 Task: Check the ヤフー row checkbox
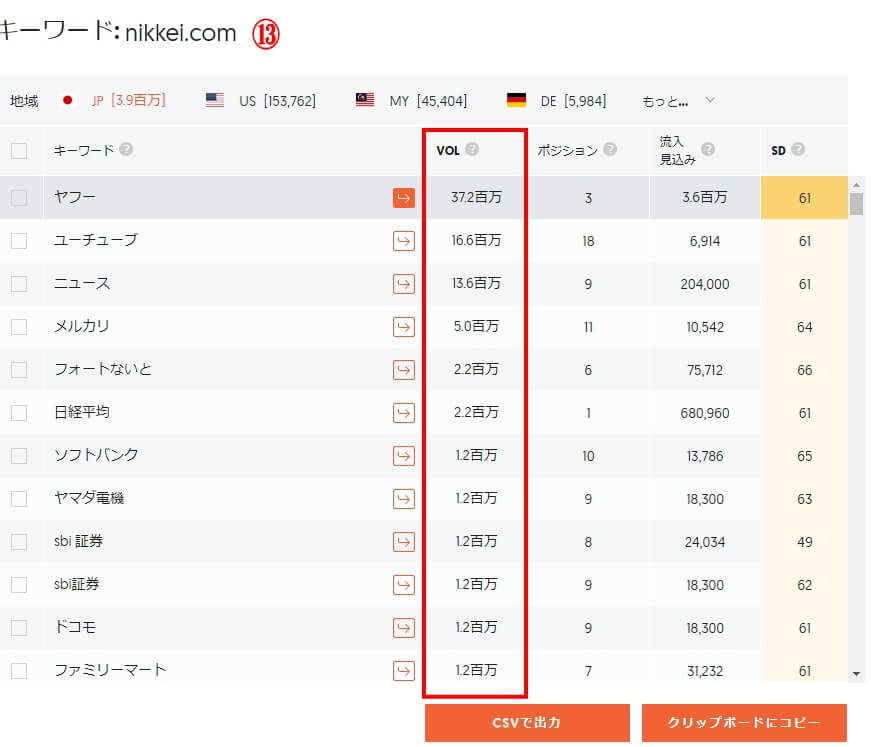tap(19, 198)
